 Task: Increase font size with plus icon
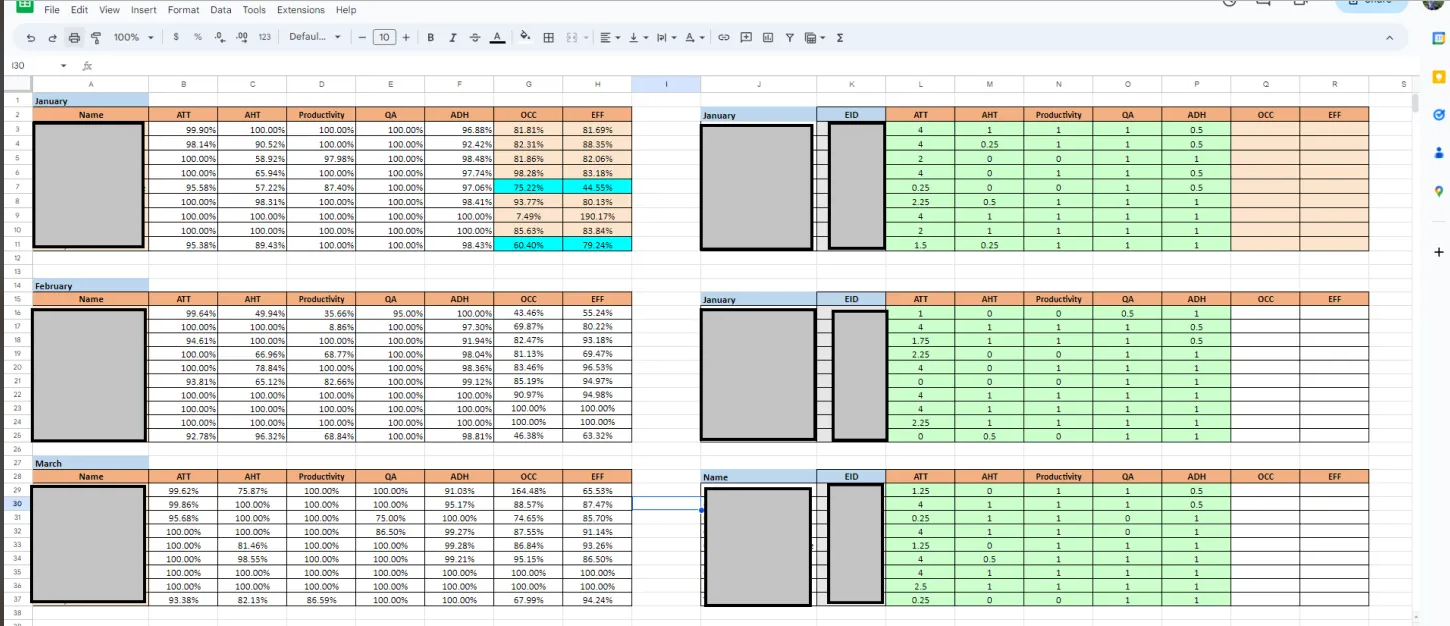pyautogui.click(x=405, y=37)
